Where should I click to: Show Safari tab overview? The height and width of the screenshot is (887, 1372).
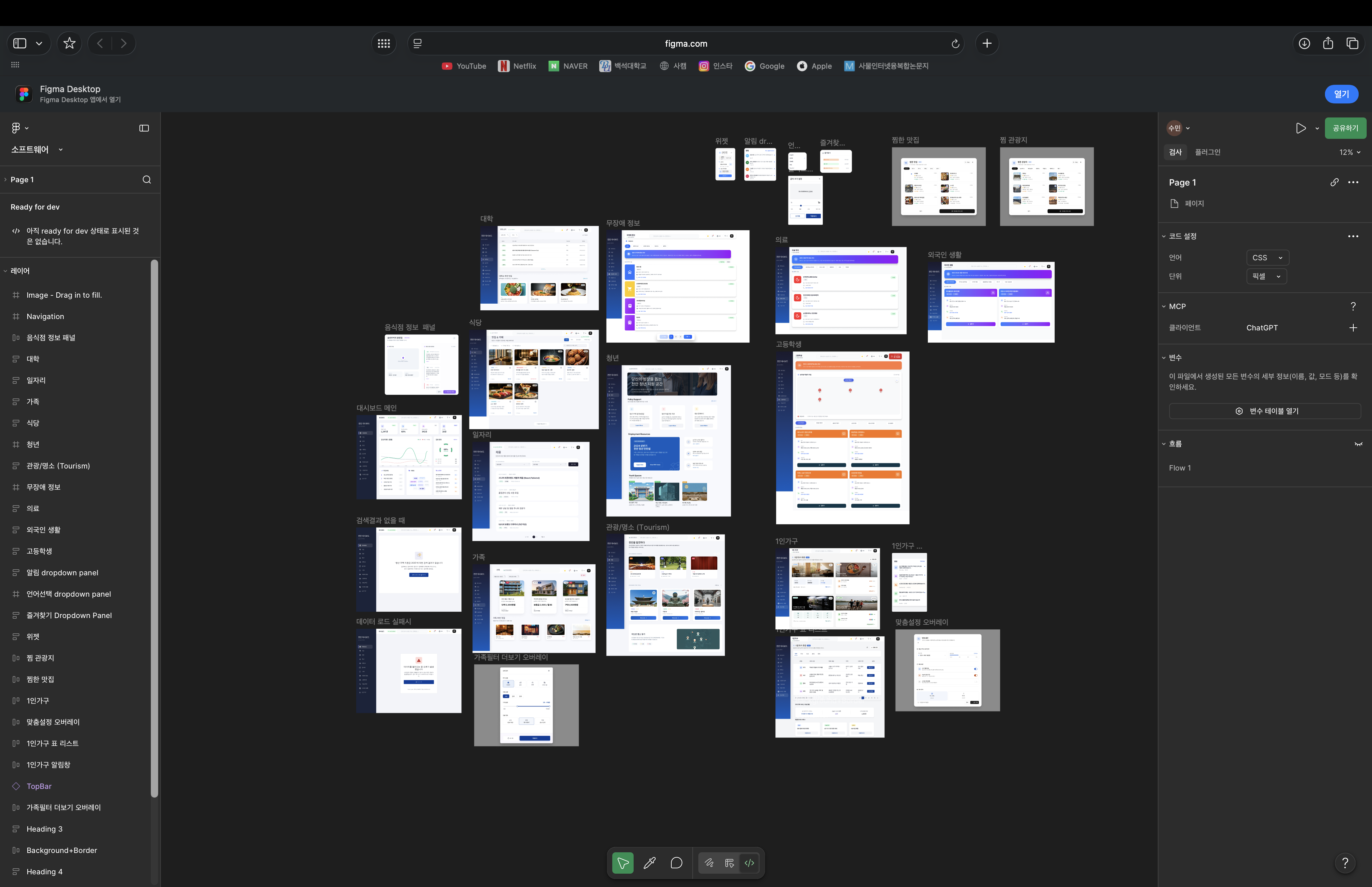(1352, 43)
